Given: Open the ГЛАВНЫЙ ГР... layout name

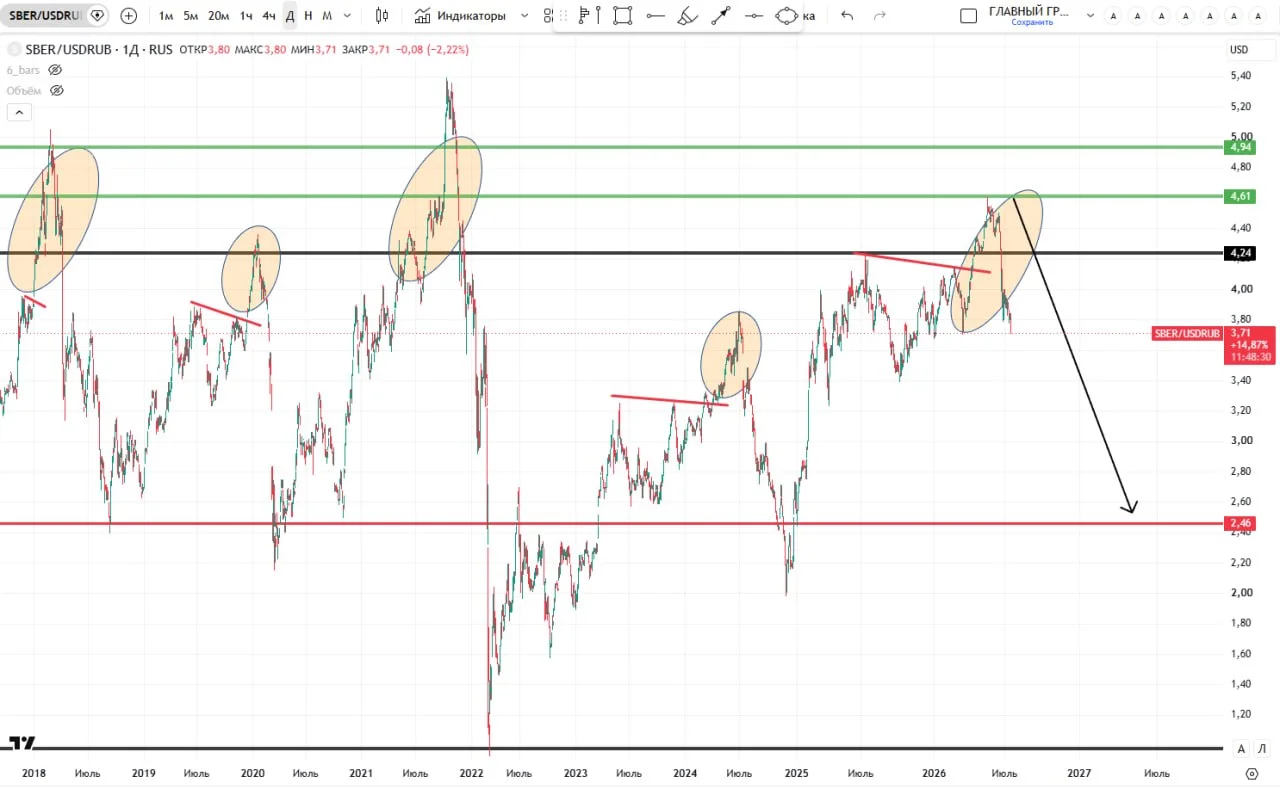Looking at the screenshot, I should click(x=1029, y=11).
